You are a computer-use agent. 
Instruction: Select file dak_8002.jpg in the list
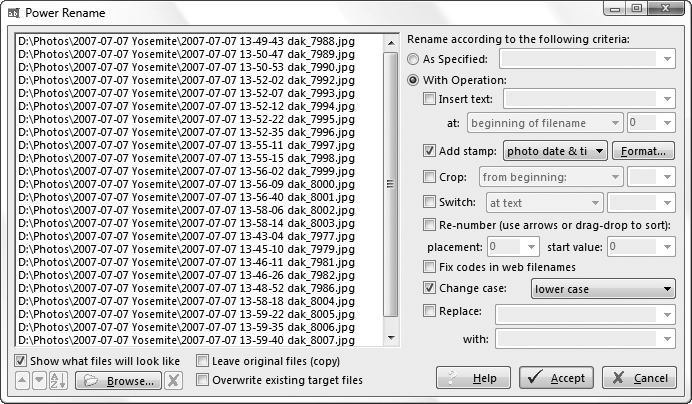(187, 210)
